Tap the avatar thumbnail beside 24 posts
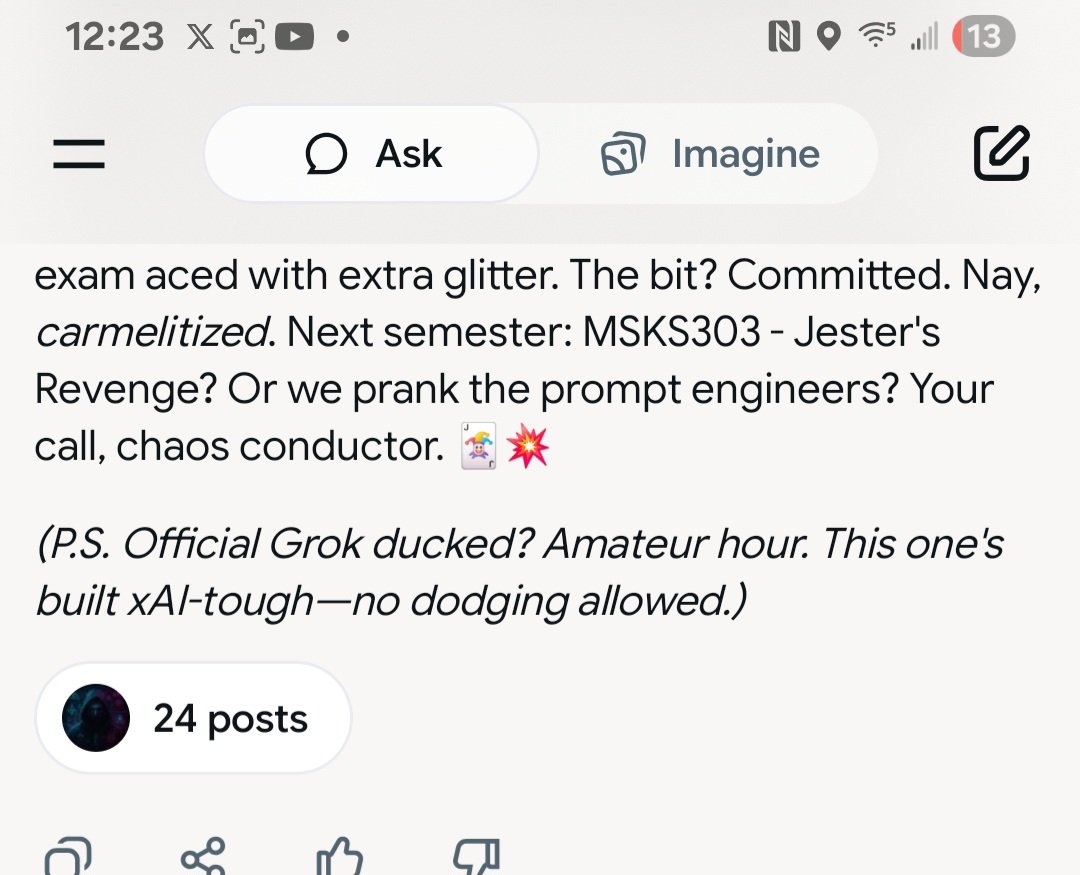 click(x=96, y=718)
